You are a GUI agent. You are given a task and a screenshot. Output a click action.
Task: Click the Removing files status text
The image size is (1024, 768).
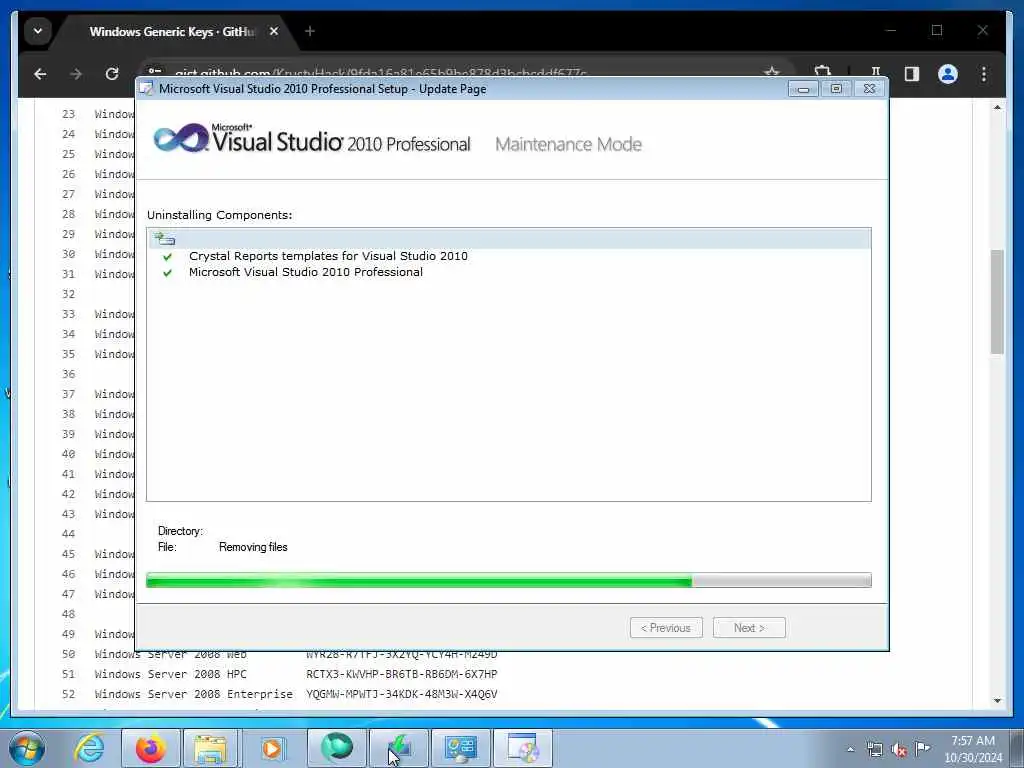253,547
